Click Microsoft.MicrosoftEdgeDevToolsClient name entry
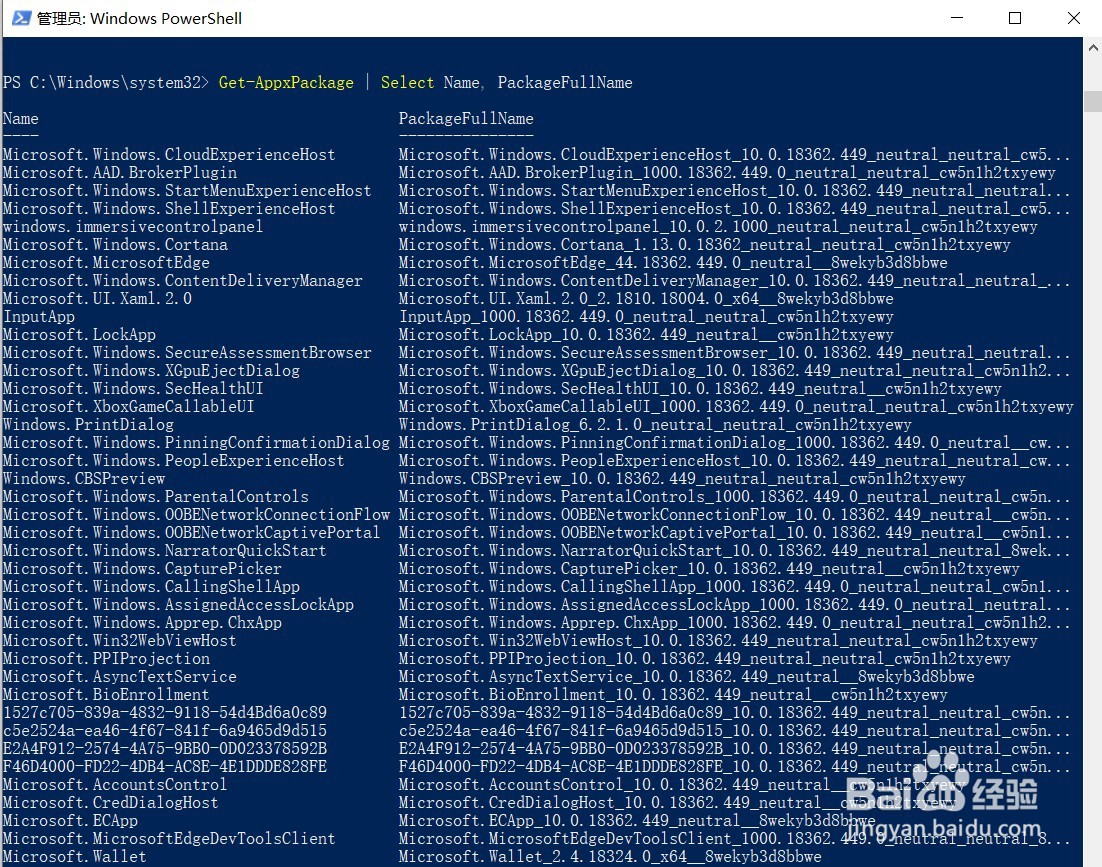The image size is (1102, 867). (169, 840)
